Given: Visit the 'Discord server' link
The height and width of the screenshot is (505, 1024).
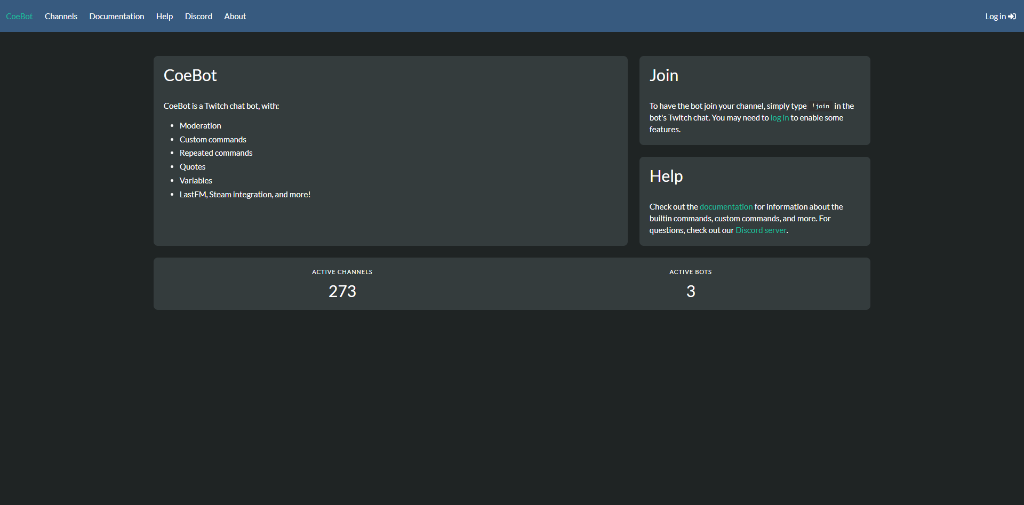Looking at the screenshot, I should tap(761, 231).
